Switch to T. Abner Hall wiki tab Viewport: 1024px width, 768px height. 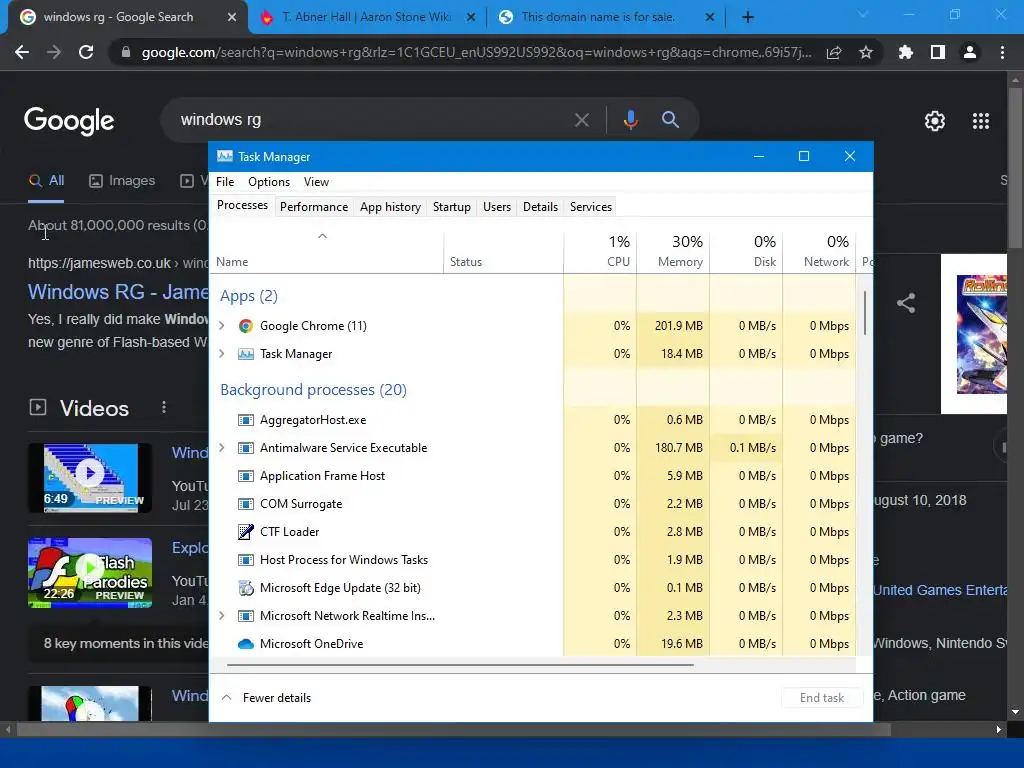tap(366, 17)
